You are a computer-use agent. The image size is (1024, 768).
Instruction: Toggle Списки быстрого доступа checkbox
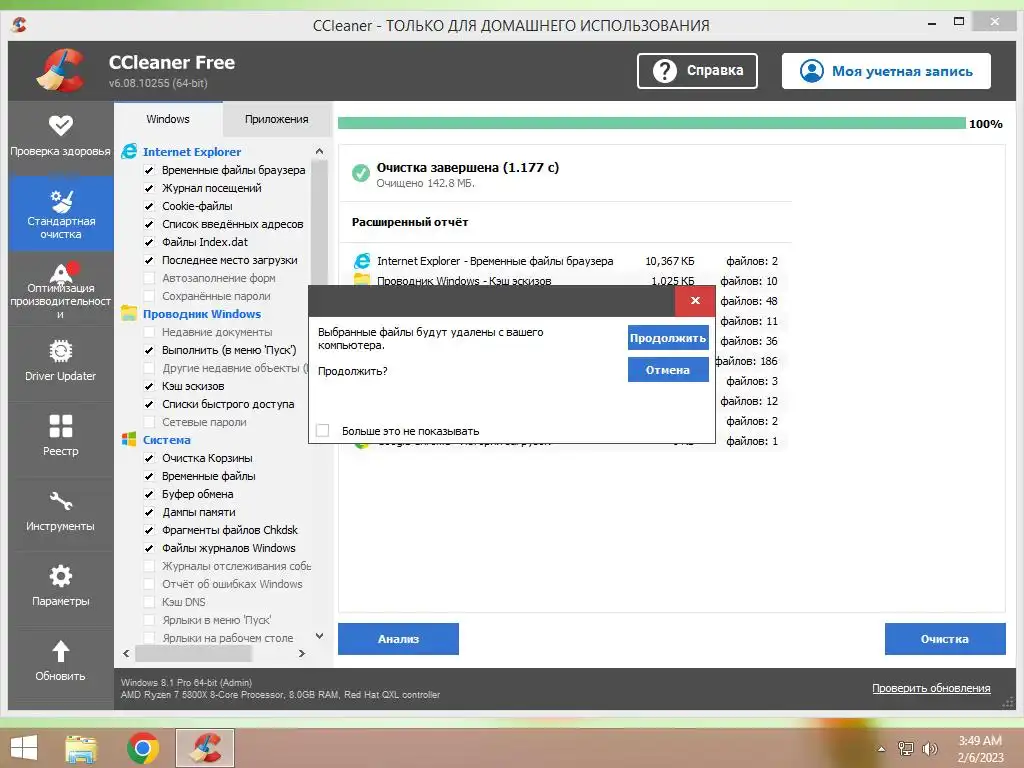click(x=149, y=404)
